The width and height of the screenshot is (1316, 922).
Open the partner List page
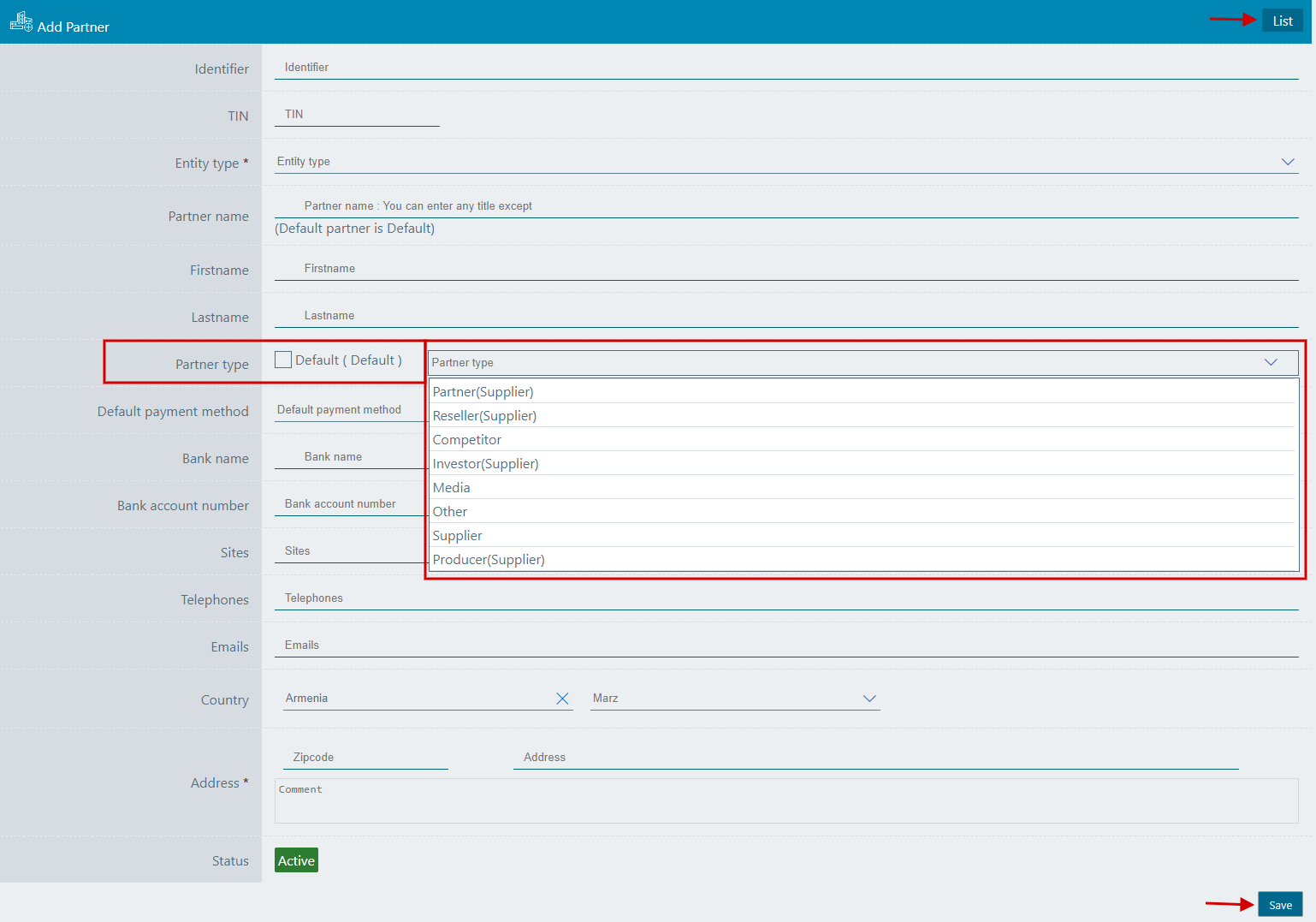pos(1282,21)
